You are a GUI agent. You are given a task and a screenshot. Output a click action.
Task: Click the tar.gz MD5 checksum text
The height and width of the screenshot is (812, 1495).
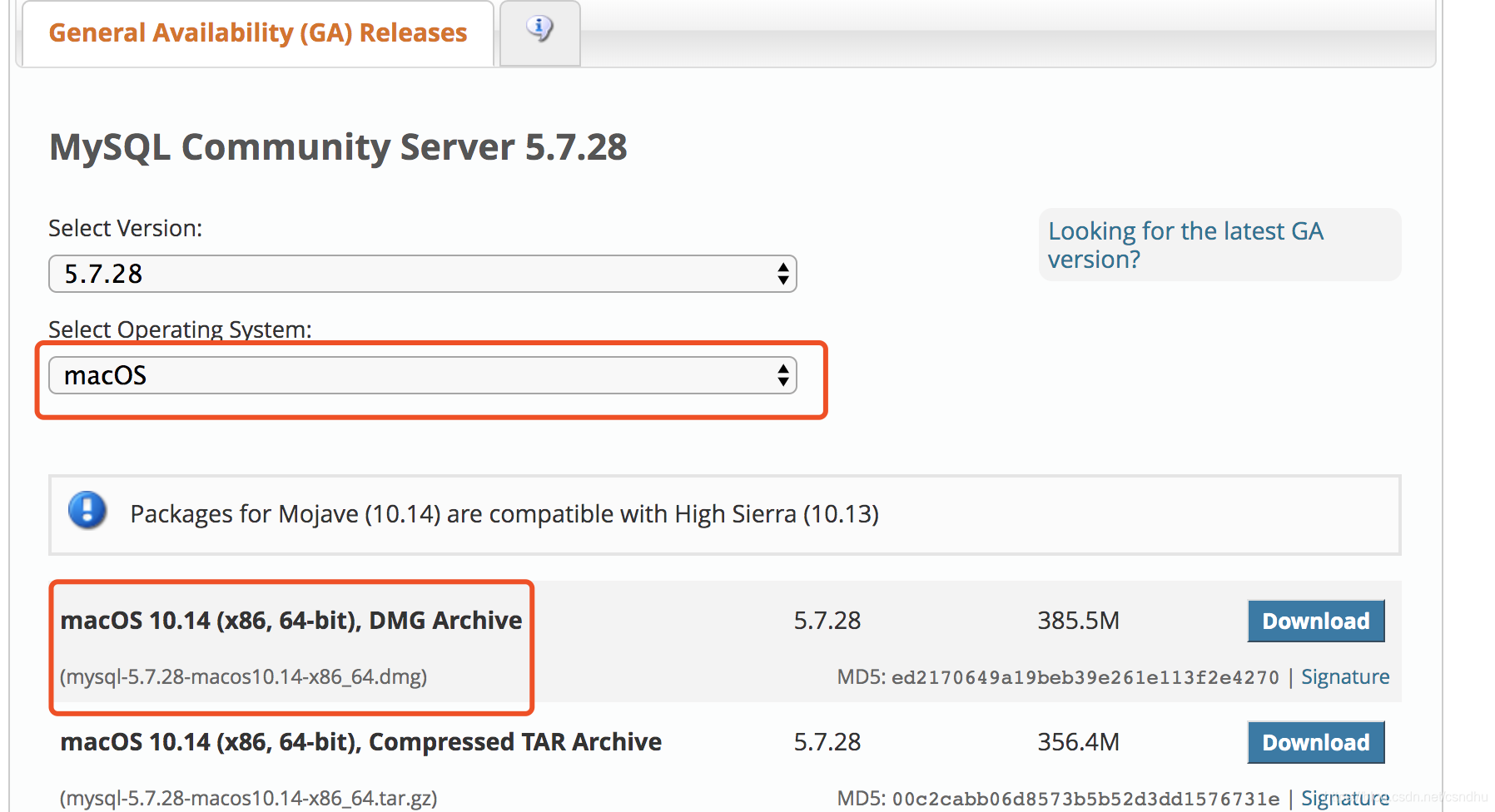[1085, 799]
